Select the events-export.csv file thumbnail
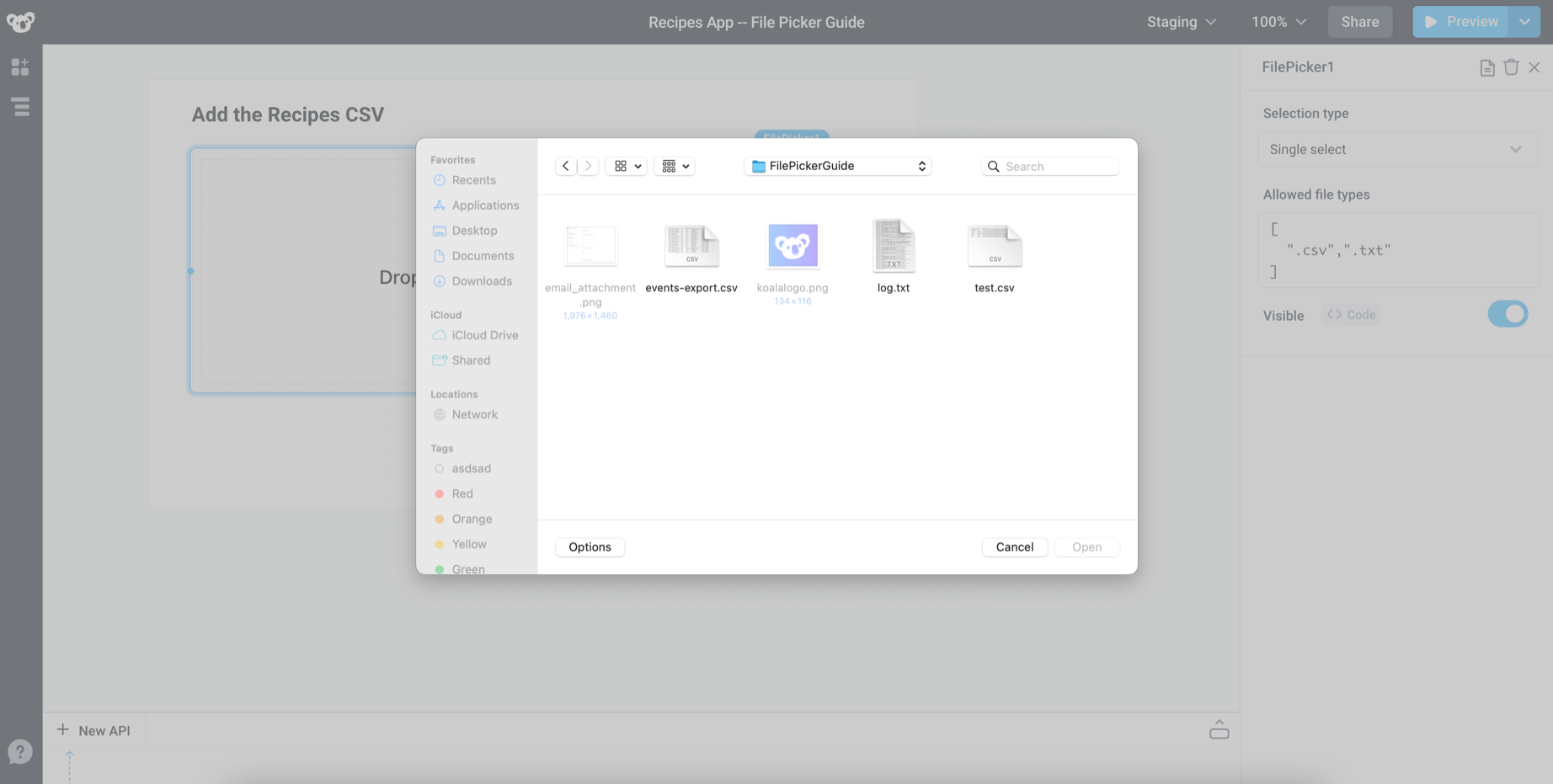 coord(691,246)
